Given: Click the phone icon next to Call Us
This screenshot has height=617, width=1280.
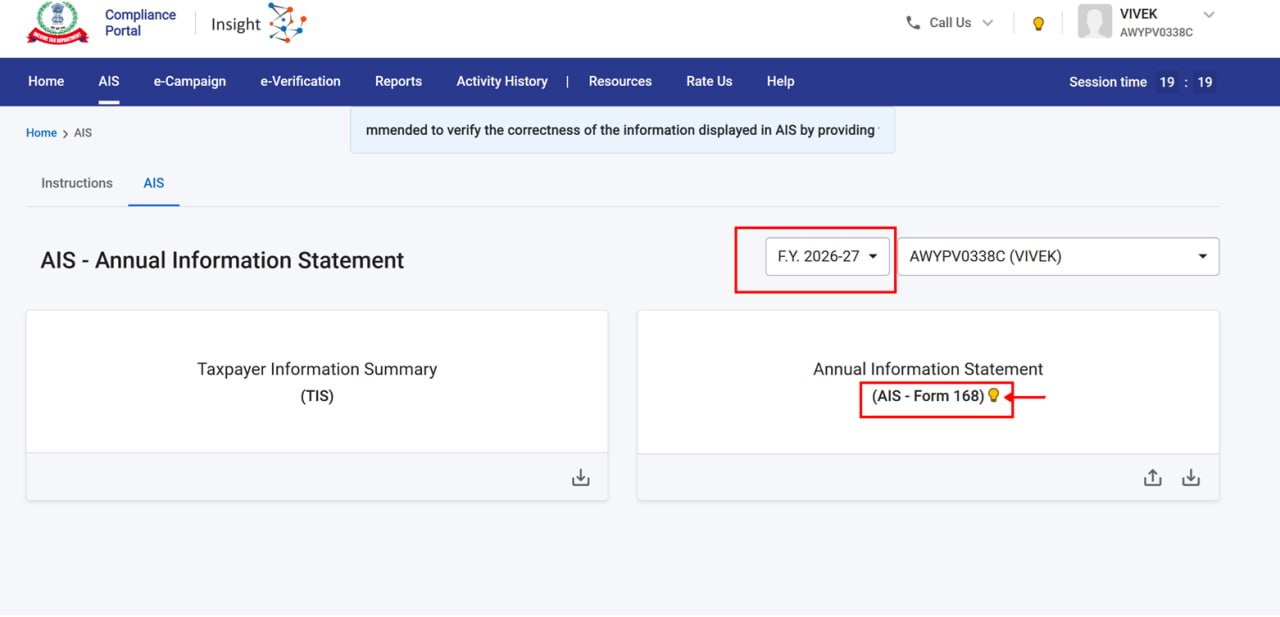Looking at the screenshot, I should tap(913, 22).
